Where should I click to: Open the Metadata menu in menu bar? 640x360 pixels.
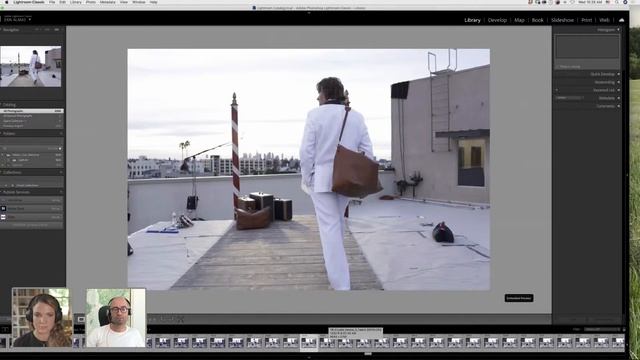point(107,2)
